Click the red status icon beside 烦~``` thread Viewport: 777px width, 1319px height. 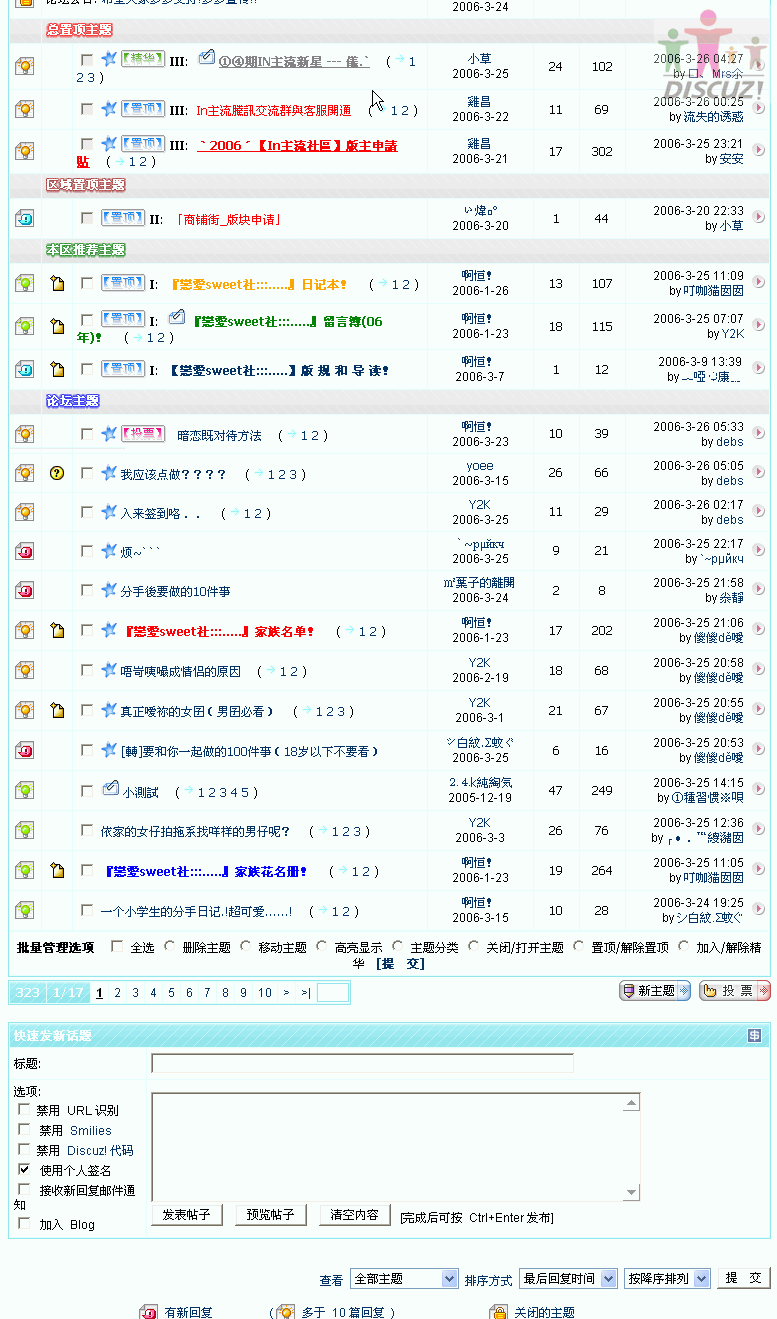[25, 551]
